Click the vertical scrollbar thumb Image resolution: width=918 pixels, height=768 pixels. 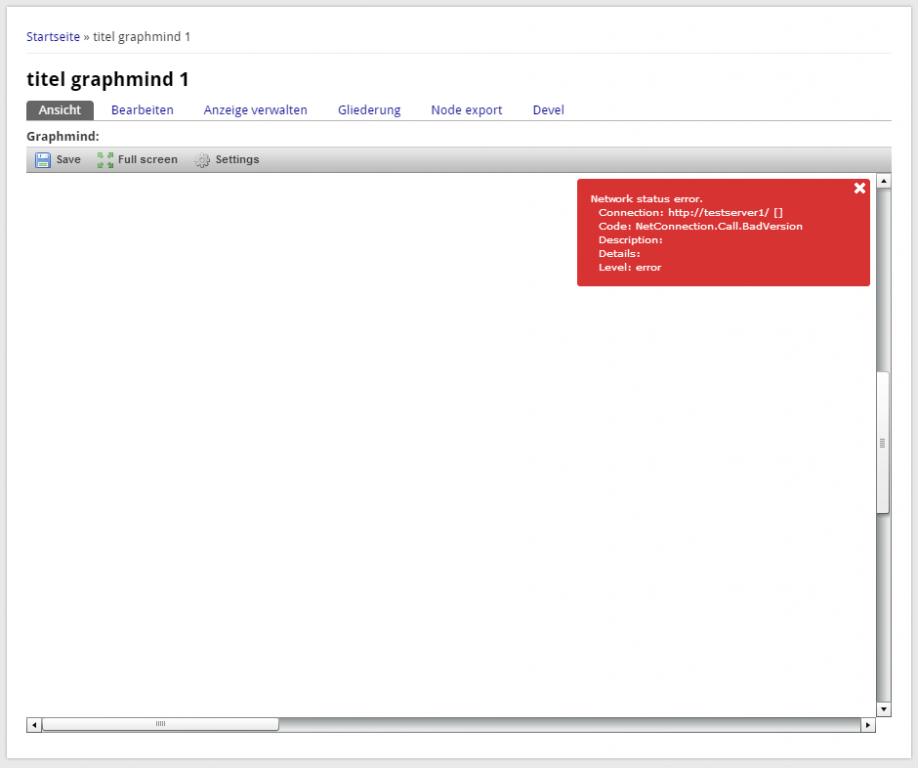click(x=883, y=443)
